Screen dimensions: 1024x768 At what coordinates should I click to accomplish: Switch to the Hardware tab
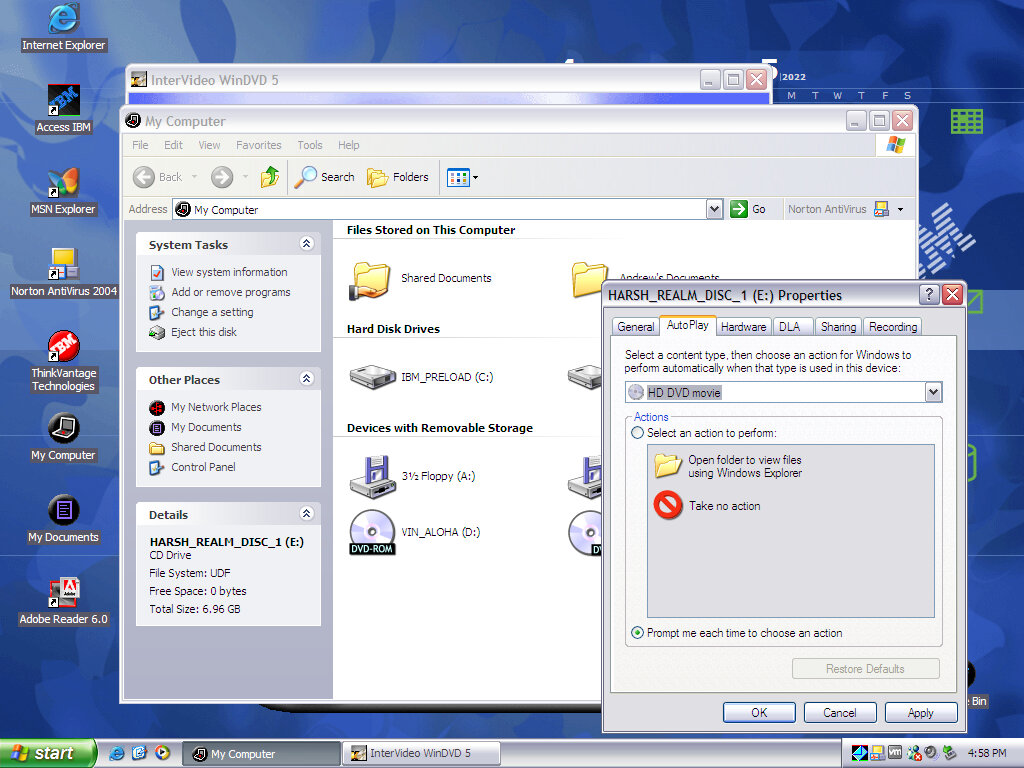pyautogui.click(x=743, y=327)
